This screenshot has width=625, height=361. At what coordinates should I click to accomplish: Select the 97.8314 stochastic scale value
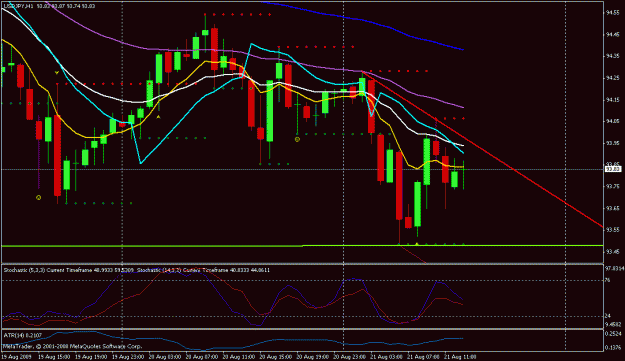click(x=615, y=269)
